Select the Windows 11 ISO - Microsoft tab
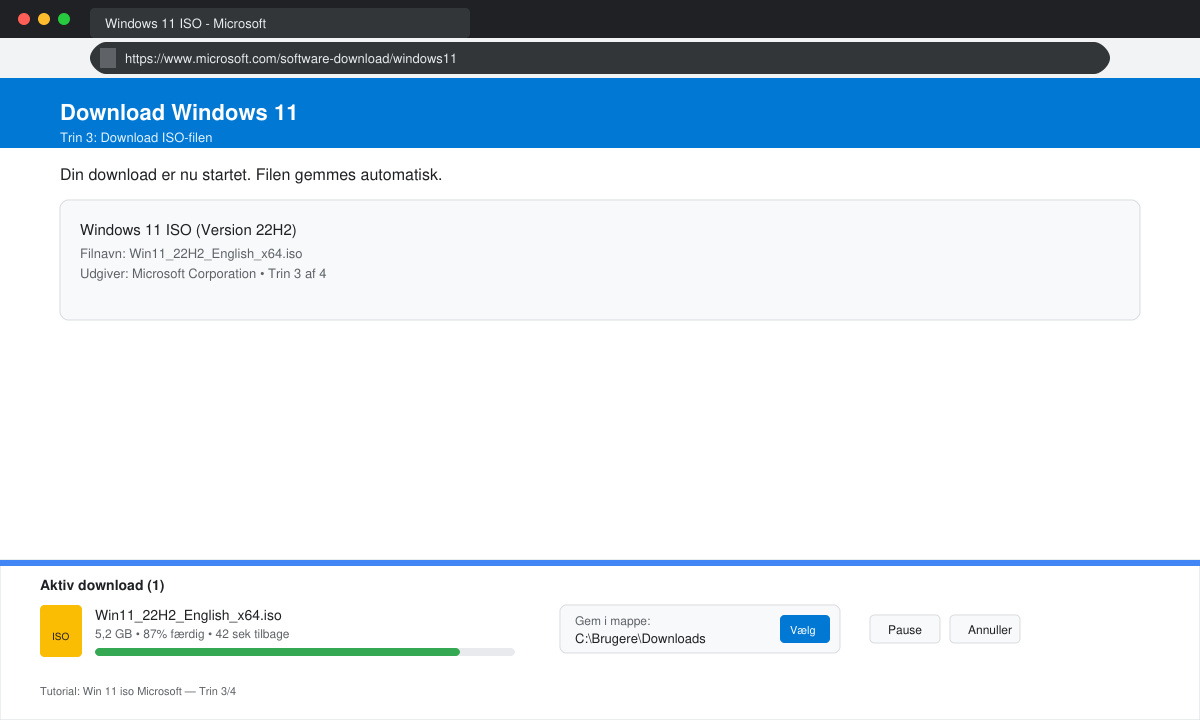Viewport: 1200px width, 720px height. [280, 23]
